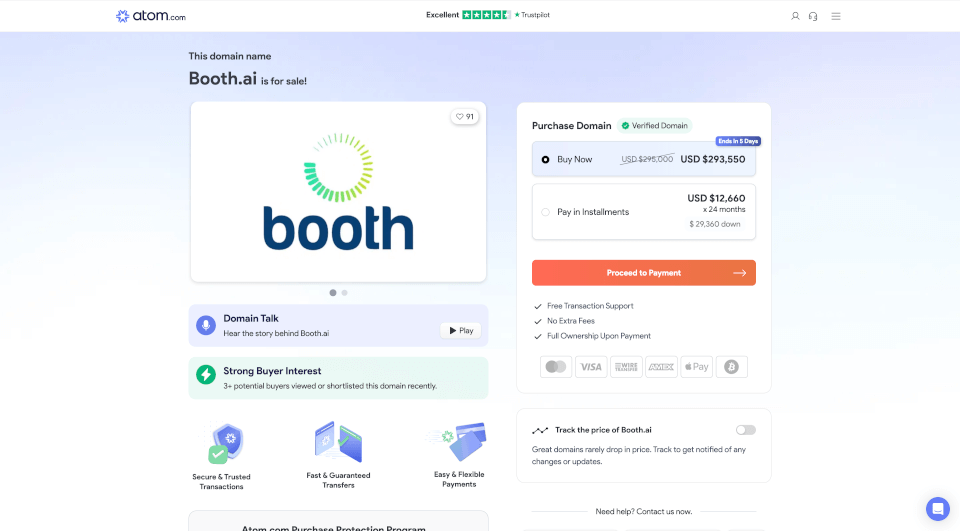Click the AMEX payment icon

661,367
